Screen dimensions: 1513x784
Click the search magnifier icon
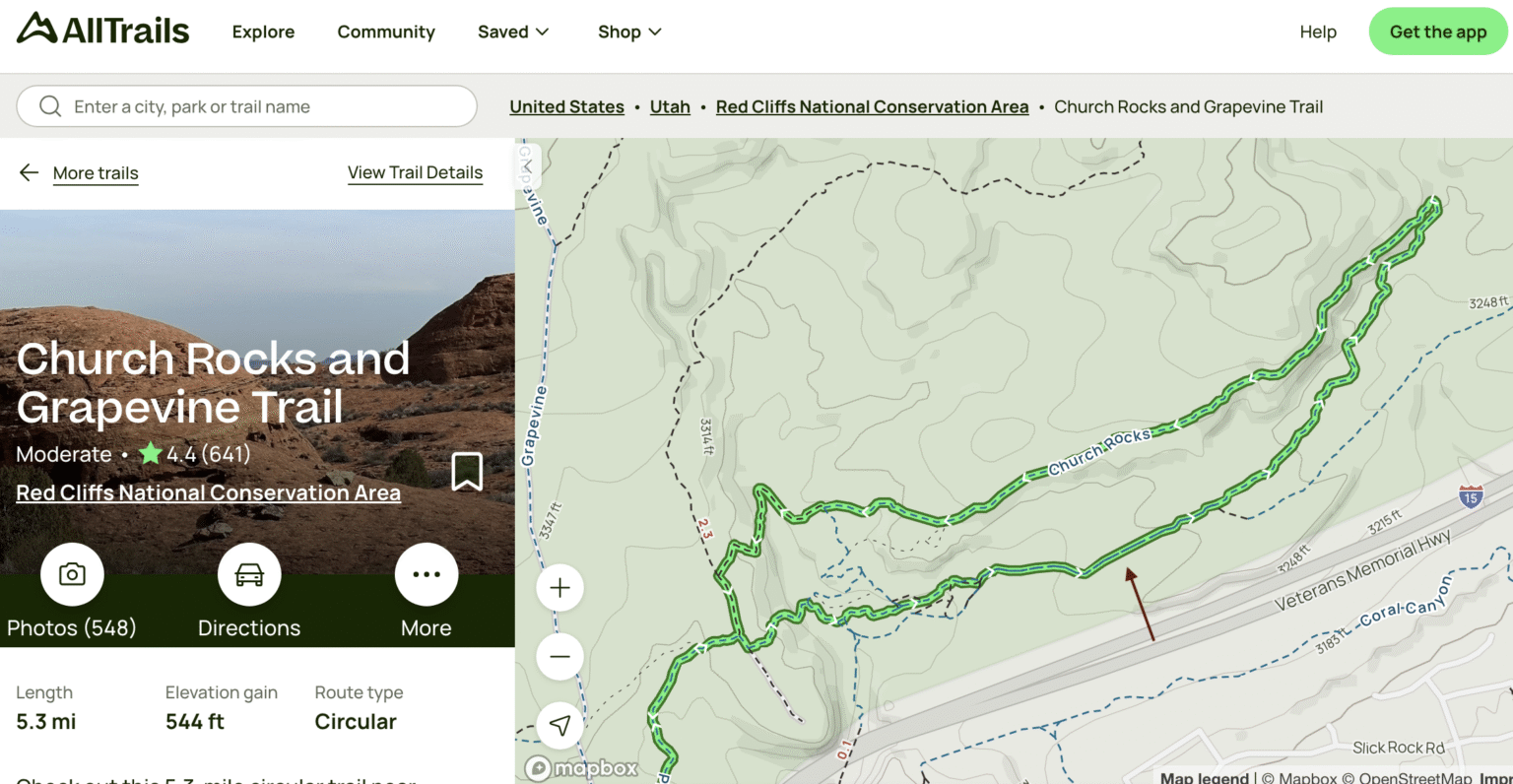coord(50,105)
